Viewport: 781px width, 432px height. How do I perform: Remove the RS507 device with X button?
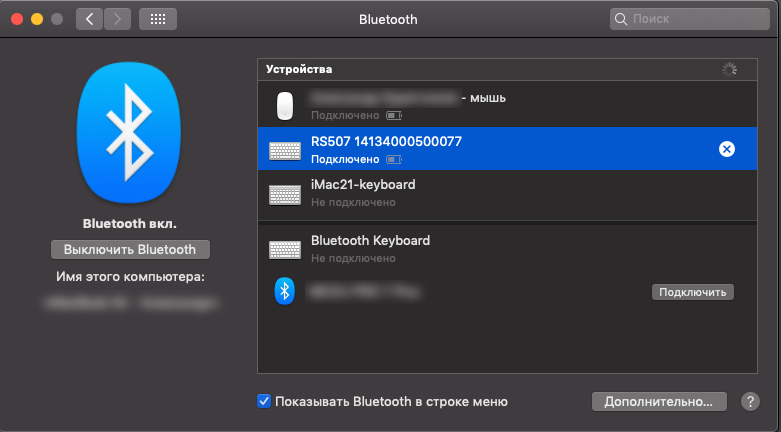(x=727, y=149)
